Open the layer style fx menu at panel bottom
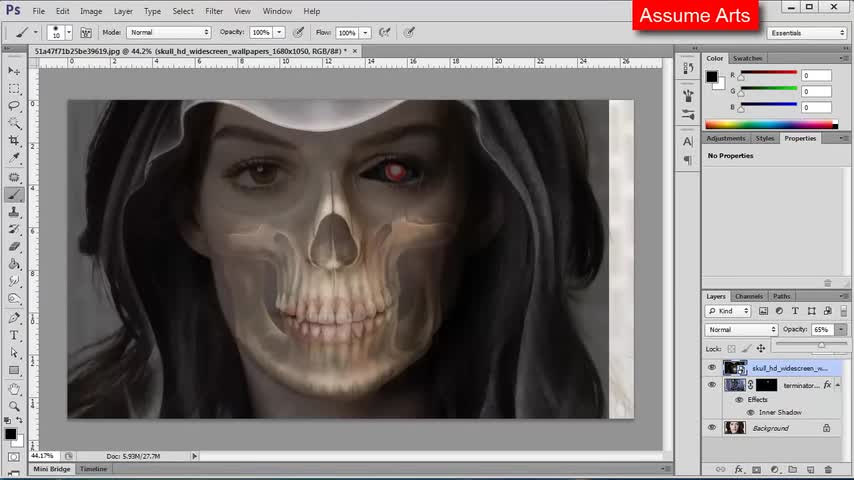 tap(739, 469)
